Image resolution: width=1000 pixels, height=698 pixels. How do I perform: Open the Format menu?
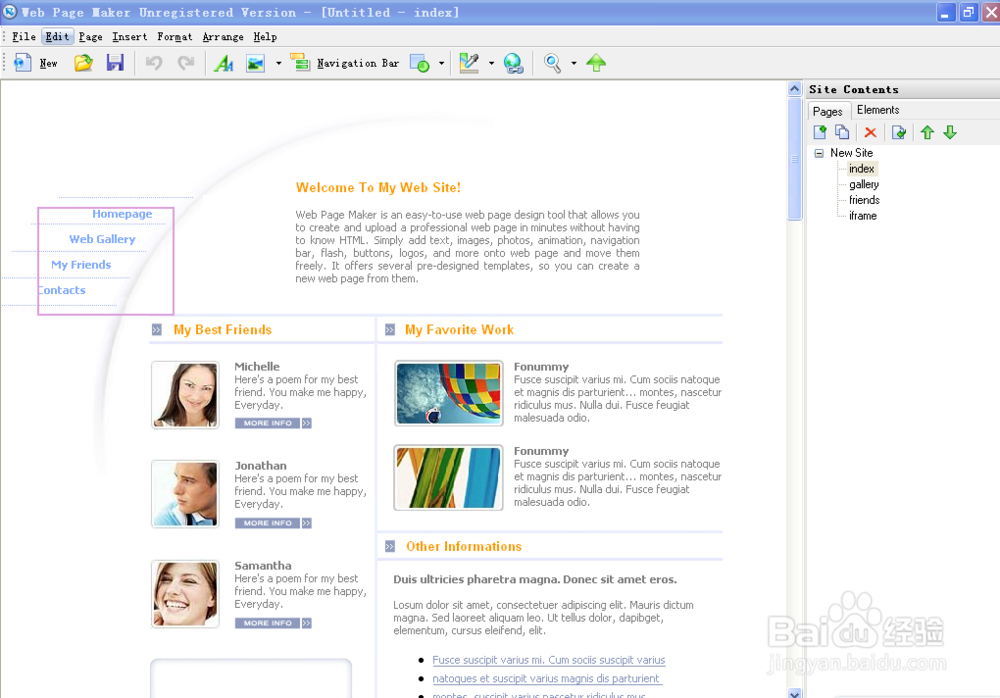point(175,37)
